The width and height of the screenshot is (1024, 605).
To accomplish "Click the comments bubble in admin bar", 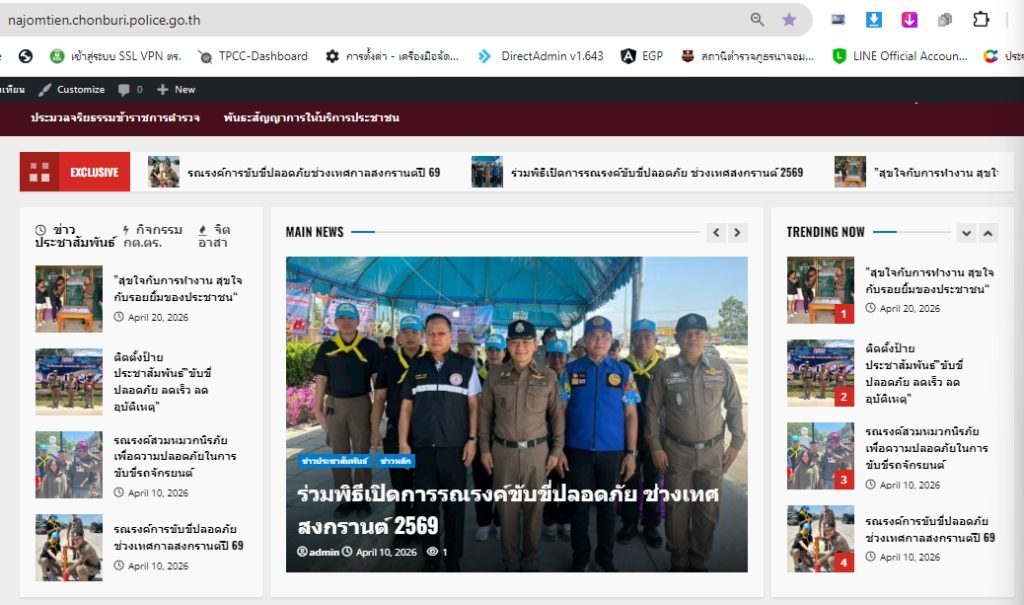I will 130,90.
